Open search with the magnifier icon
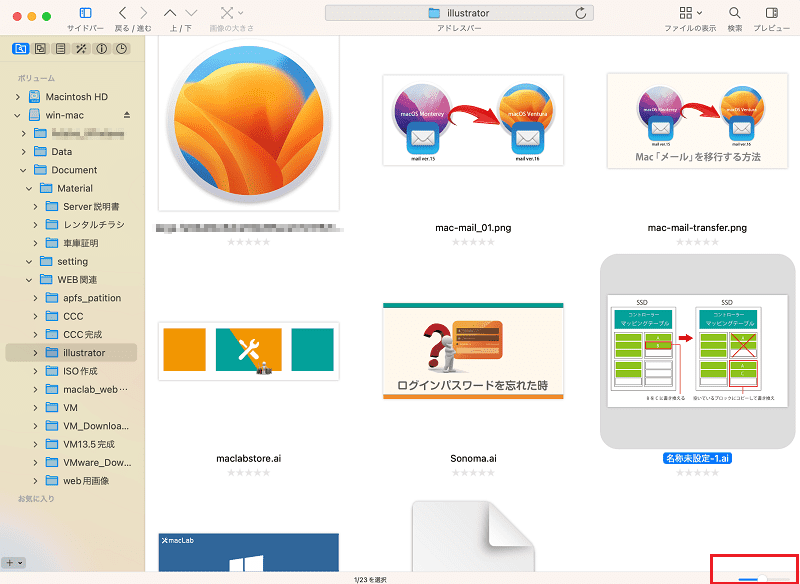The image size is (800, 584). tap(735, 13)
